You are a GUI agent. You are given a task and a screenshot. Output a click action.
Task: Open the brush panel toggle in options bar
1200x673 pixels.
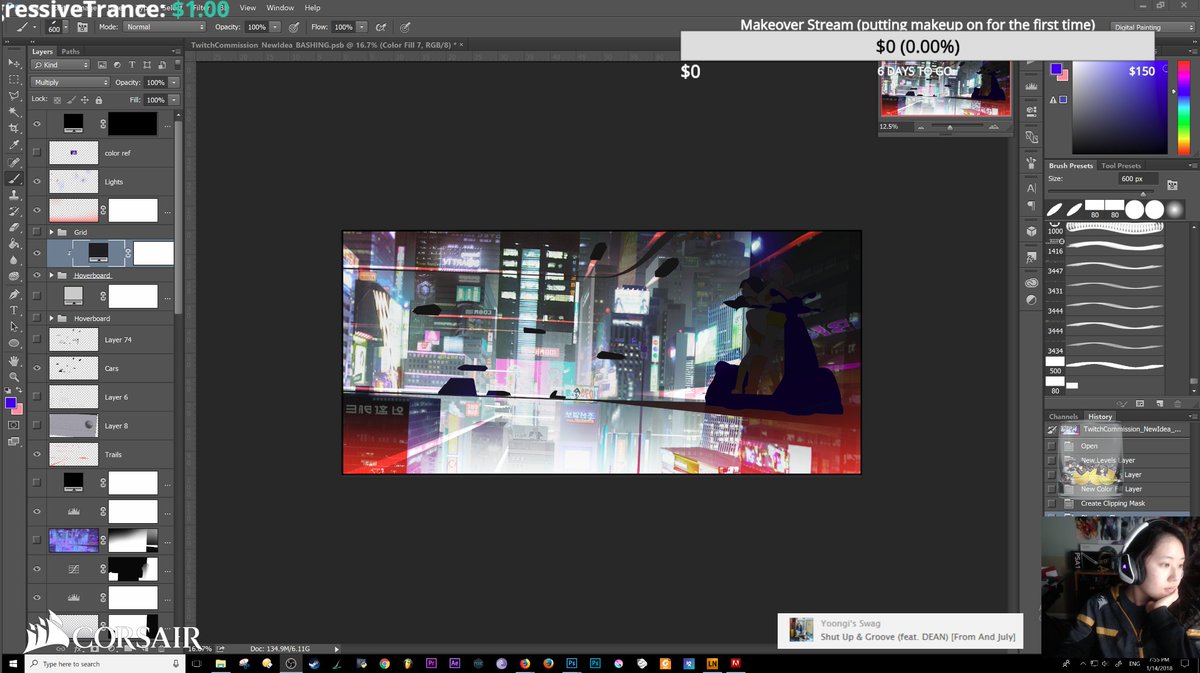83,27
